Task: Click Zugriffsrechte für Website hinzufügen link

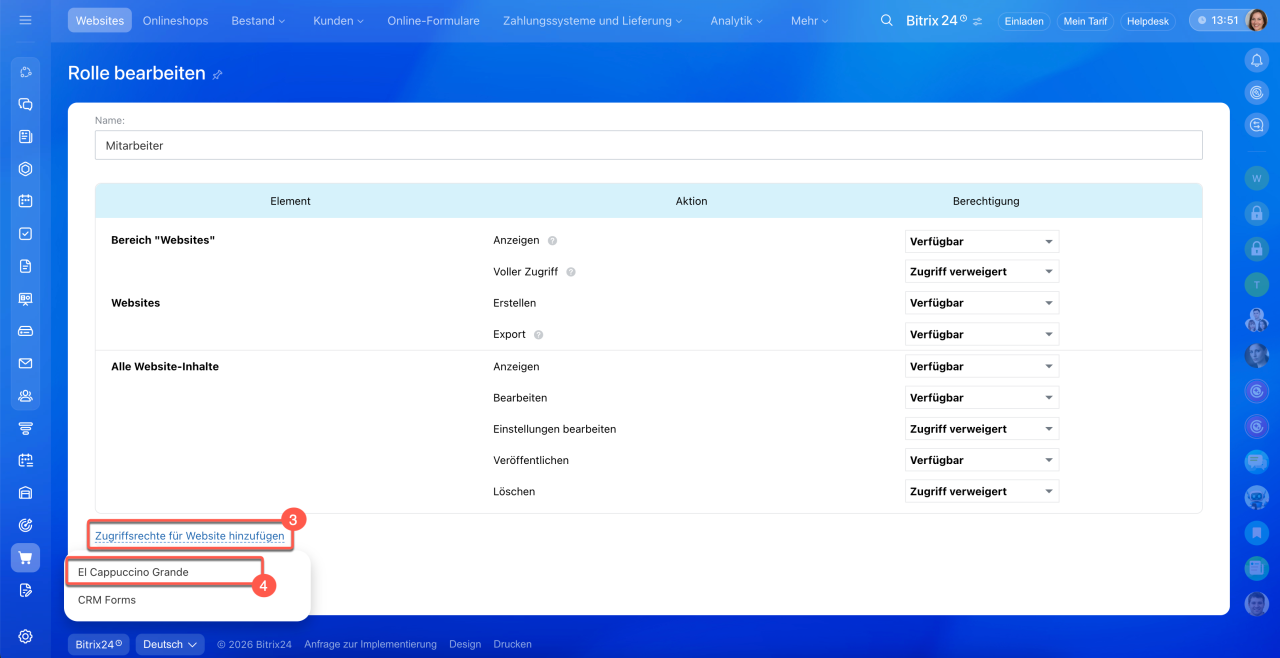Action: 189,536
